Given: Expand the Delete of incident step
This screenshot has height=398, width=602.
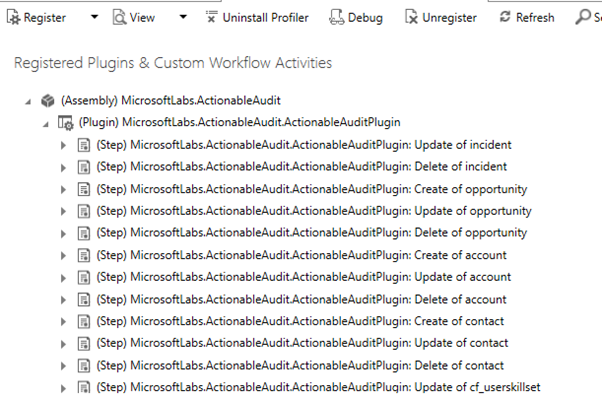Looking at the screenshot, I should (63, 168).
